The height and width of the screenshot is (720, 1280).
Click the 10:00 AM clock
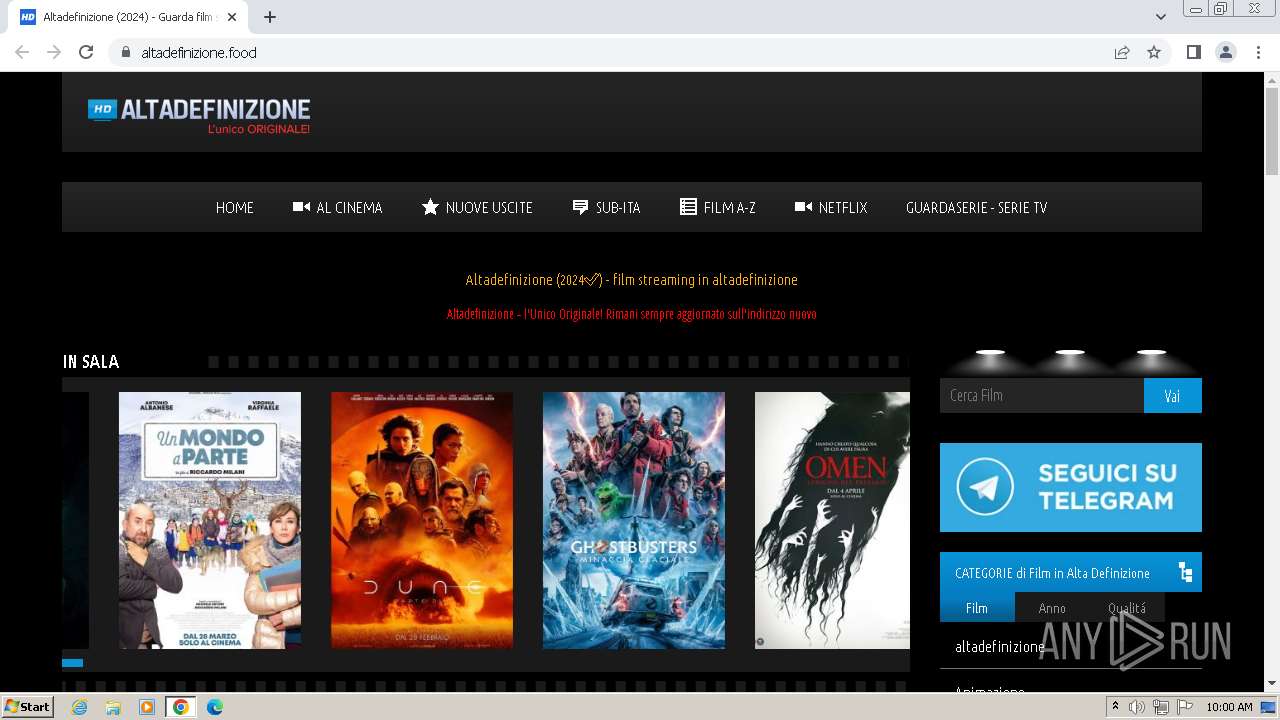click(1229, 707)
